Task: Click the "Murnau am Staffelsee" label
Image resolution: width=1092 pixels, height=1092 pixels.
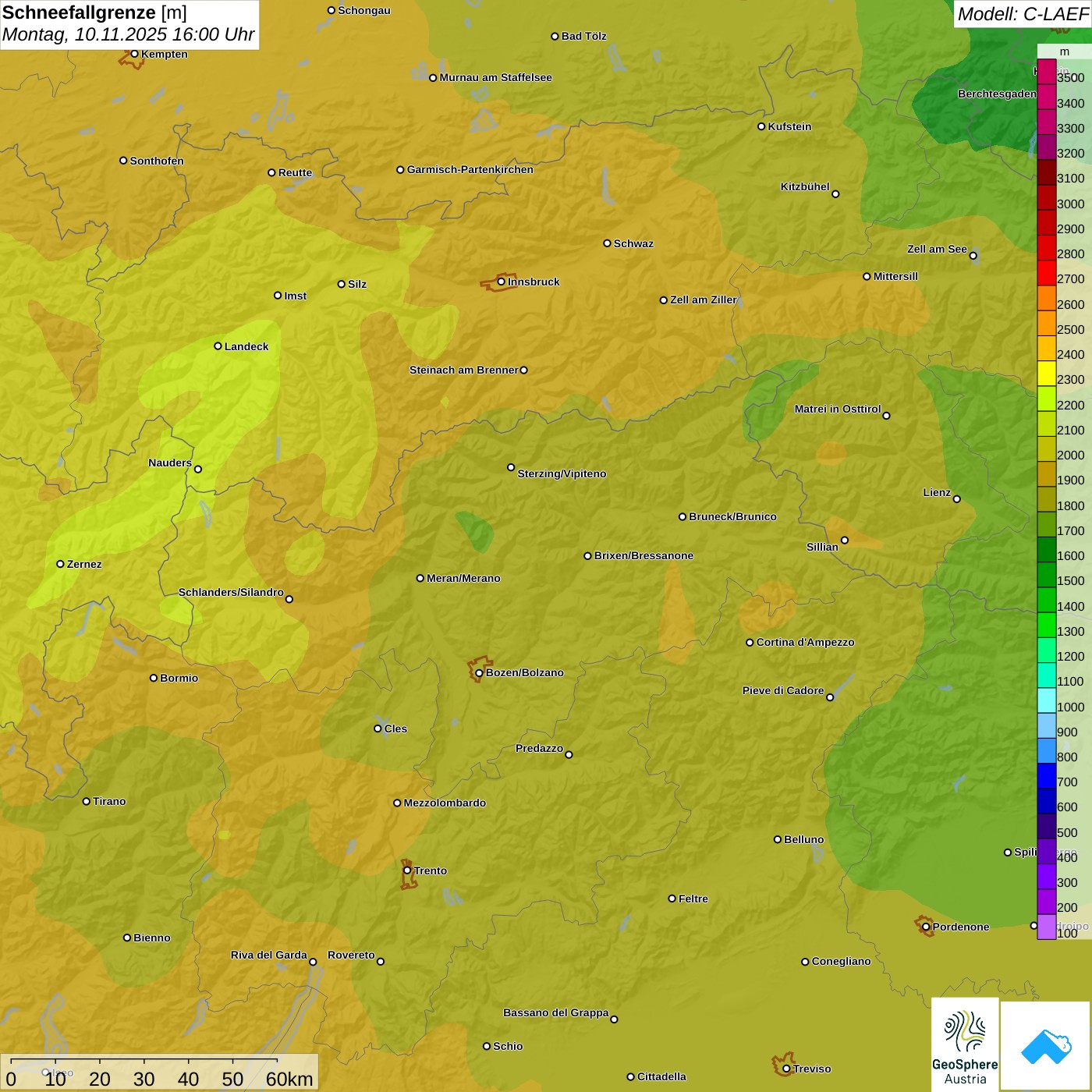Action: (496, 77)
